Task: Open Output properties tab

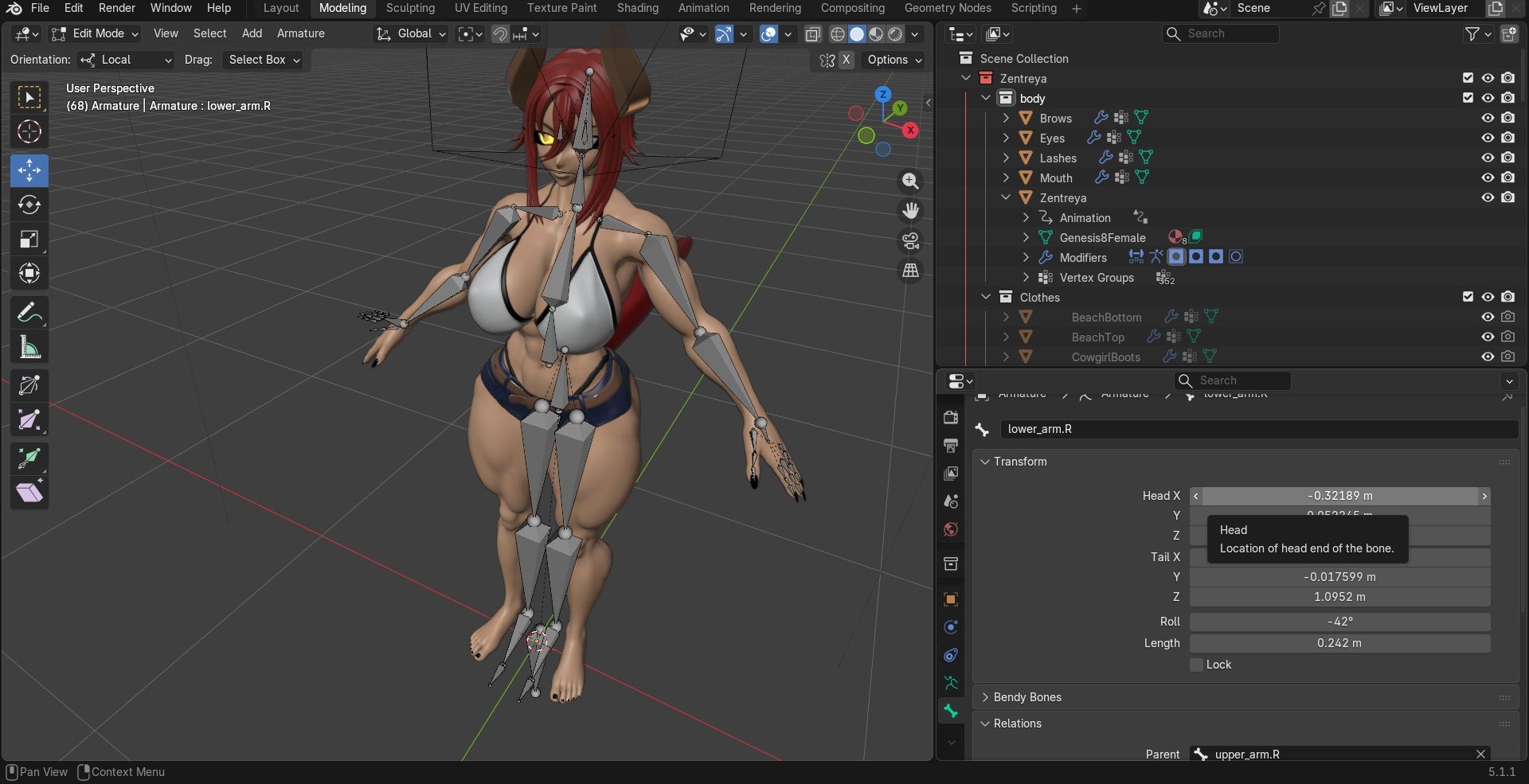Action: click(951, 445)
